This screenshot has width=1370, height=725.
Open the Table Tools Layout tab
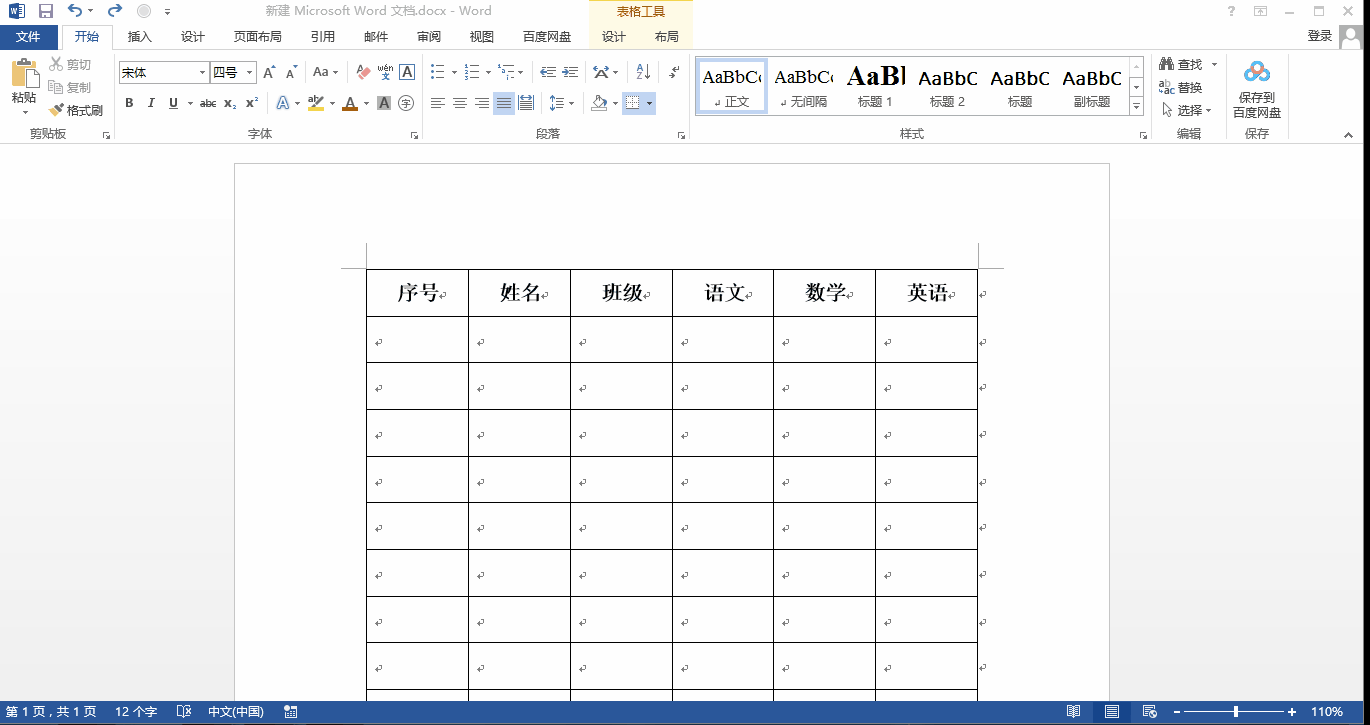[x=667, y=36]
